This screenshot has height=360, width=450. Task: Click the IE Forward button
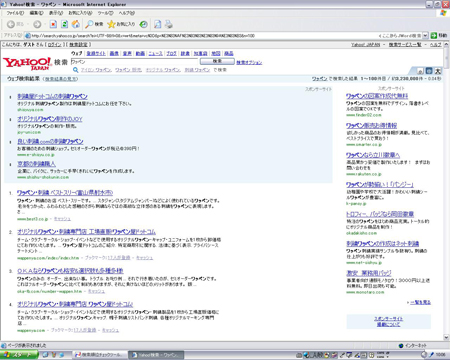tap(37, 24)
